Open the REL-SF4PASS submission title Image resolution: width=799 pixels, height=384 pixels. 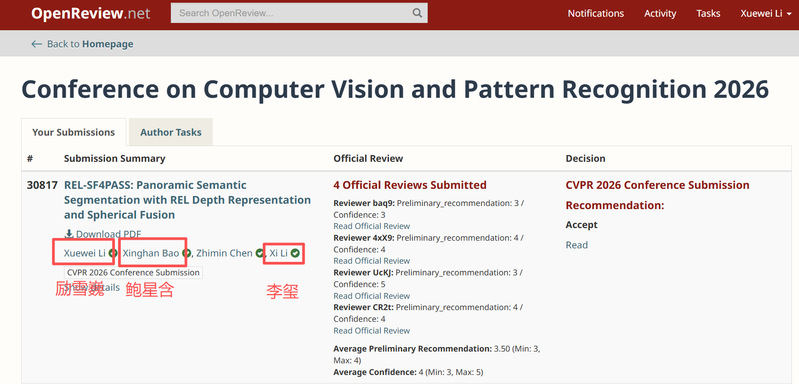[187, 200]
